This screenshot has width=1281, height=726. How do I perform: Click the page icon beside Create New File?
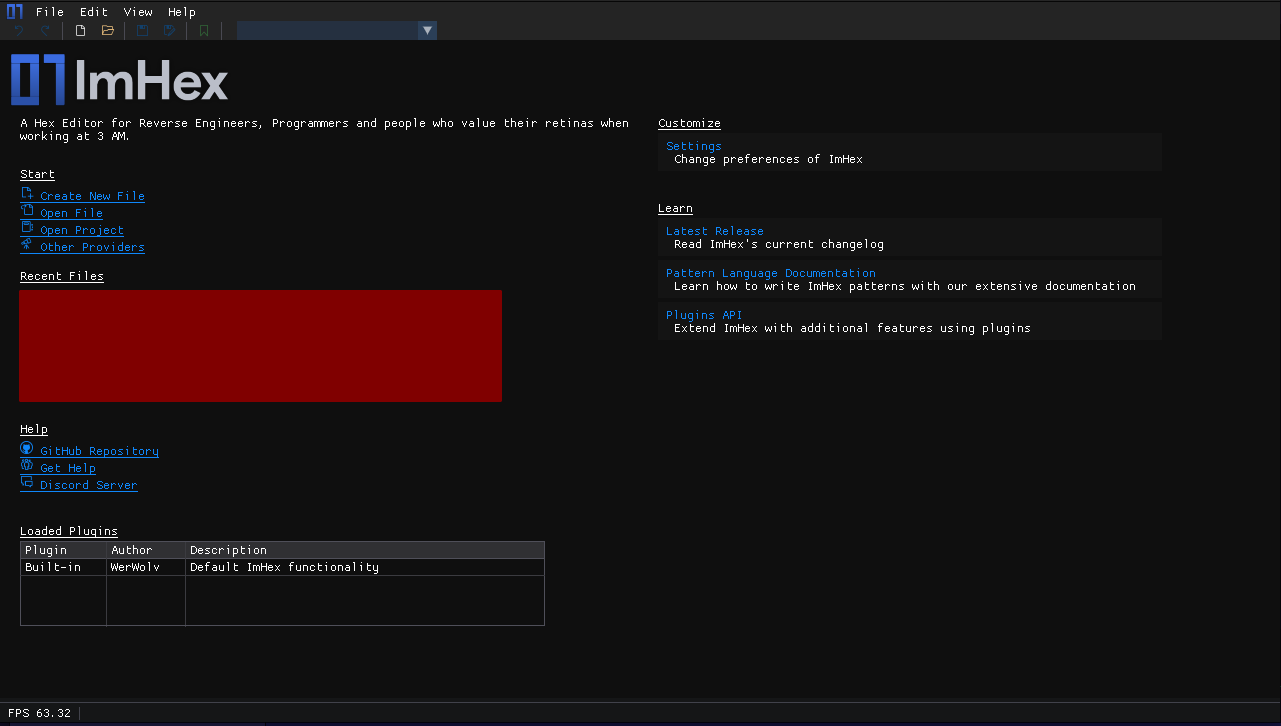tap(27, 194)
